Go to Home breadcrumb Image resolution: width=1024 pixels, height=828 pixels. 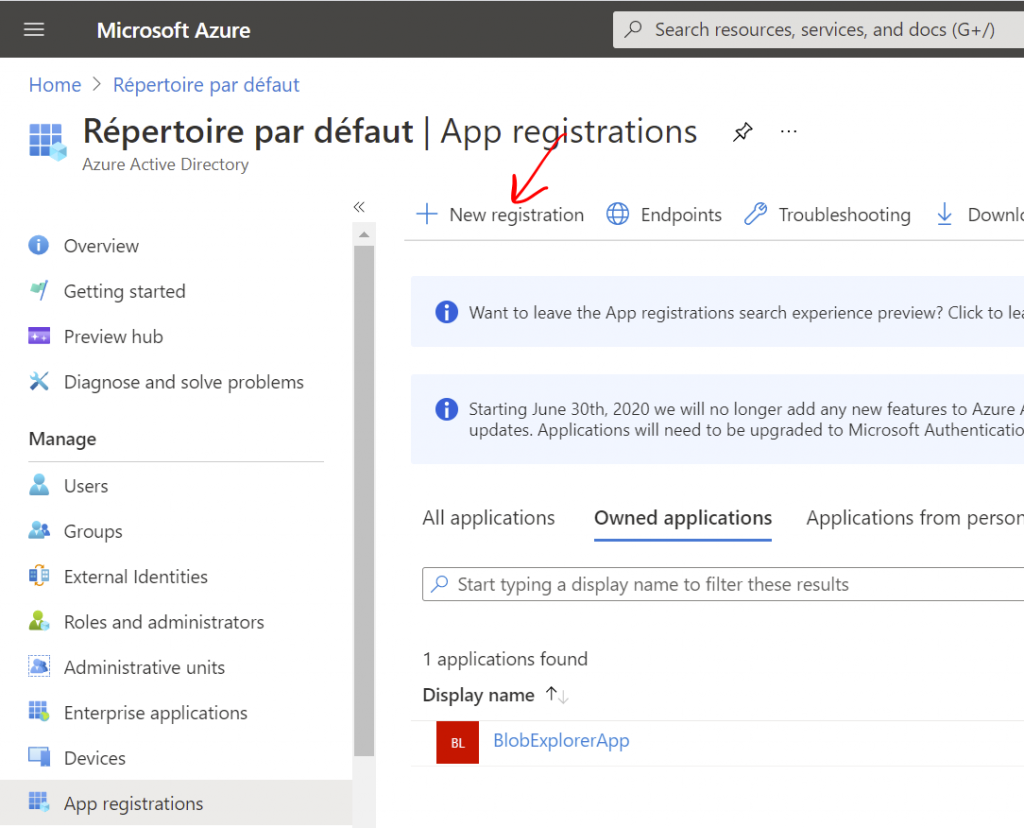tap(55, 85)
